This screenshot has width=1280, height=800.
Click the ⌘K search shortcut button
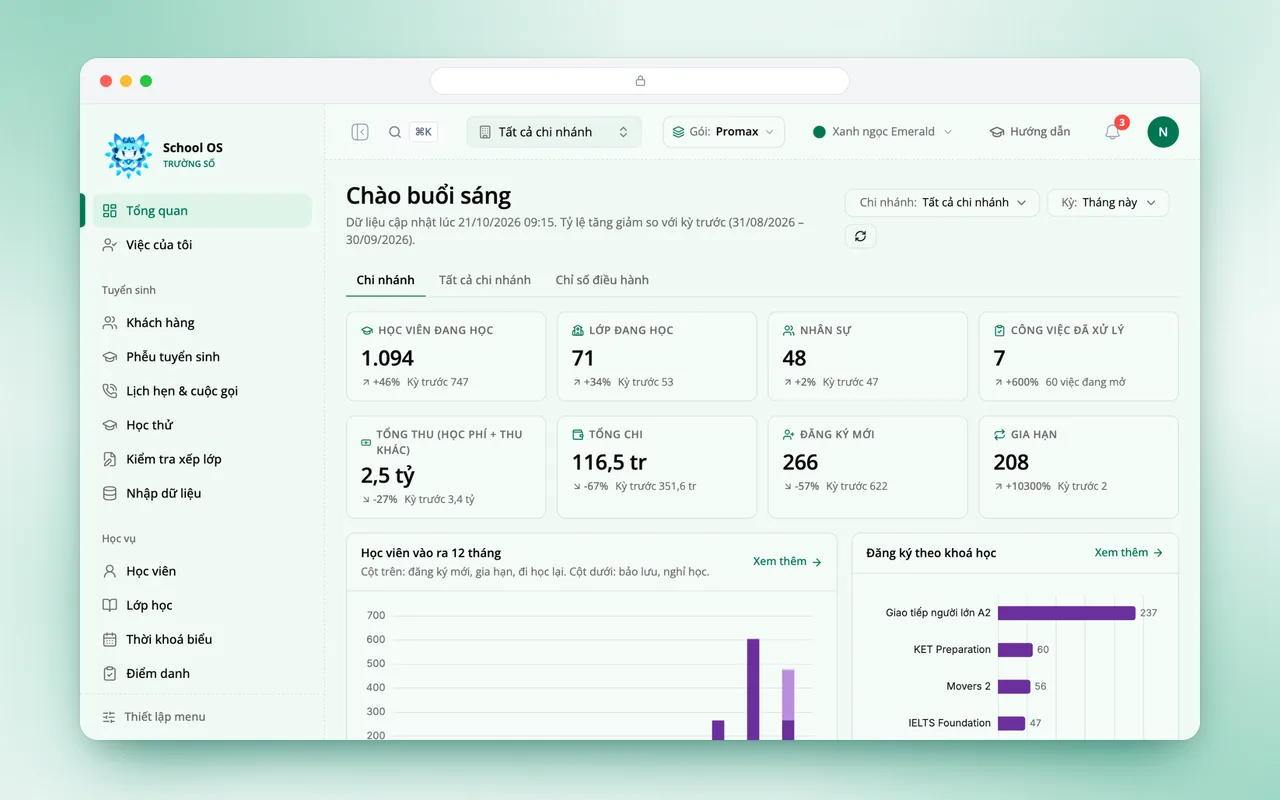click(423, 132)
